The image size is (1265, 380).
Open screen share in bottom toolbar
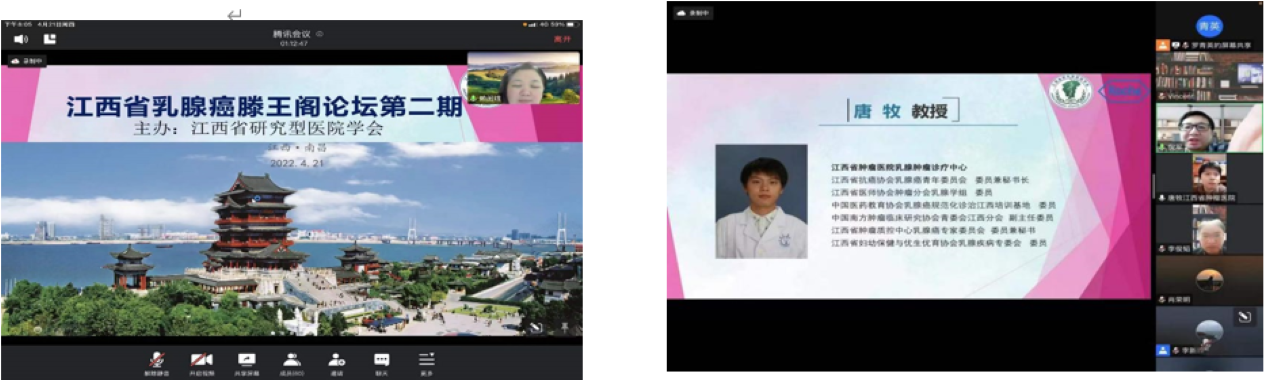click(x=246, y=361)
